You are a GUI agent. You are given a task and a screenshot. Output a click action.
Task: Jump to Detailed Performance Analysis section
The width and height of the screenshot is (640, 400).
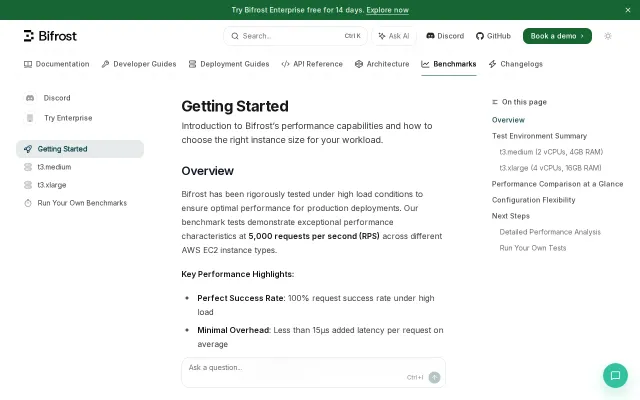(x=550, y=232)
